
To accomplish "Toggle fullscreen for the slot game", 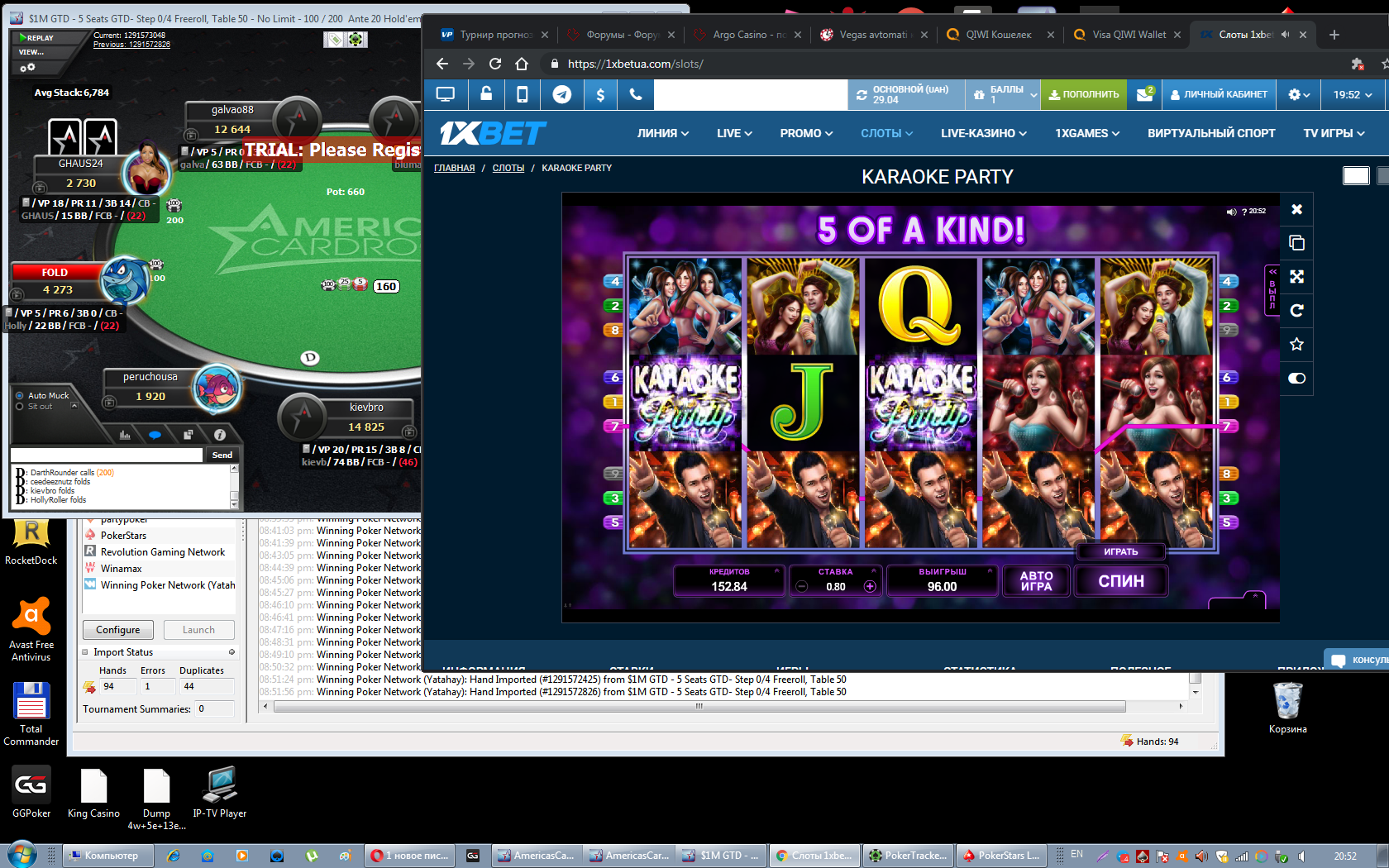I will coord(1296,277).
